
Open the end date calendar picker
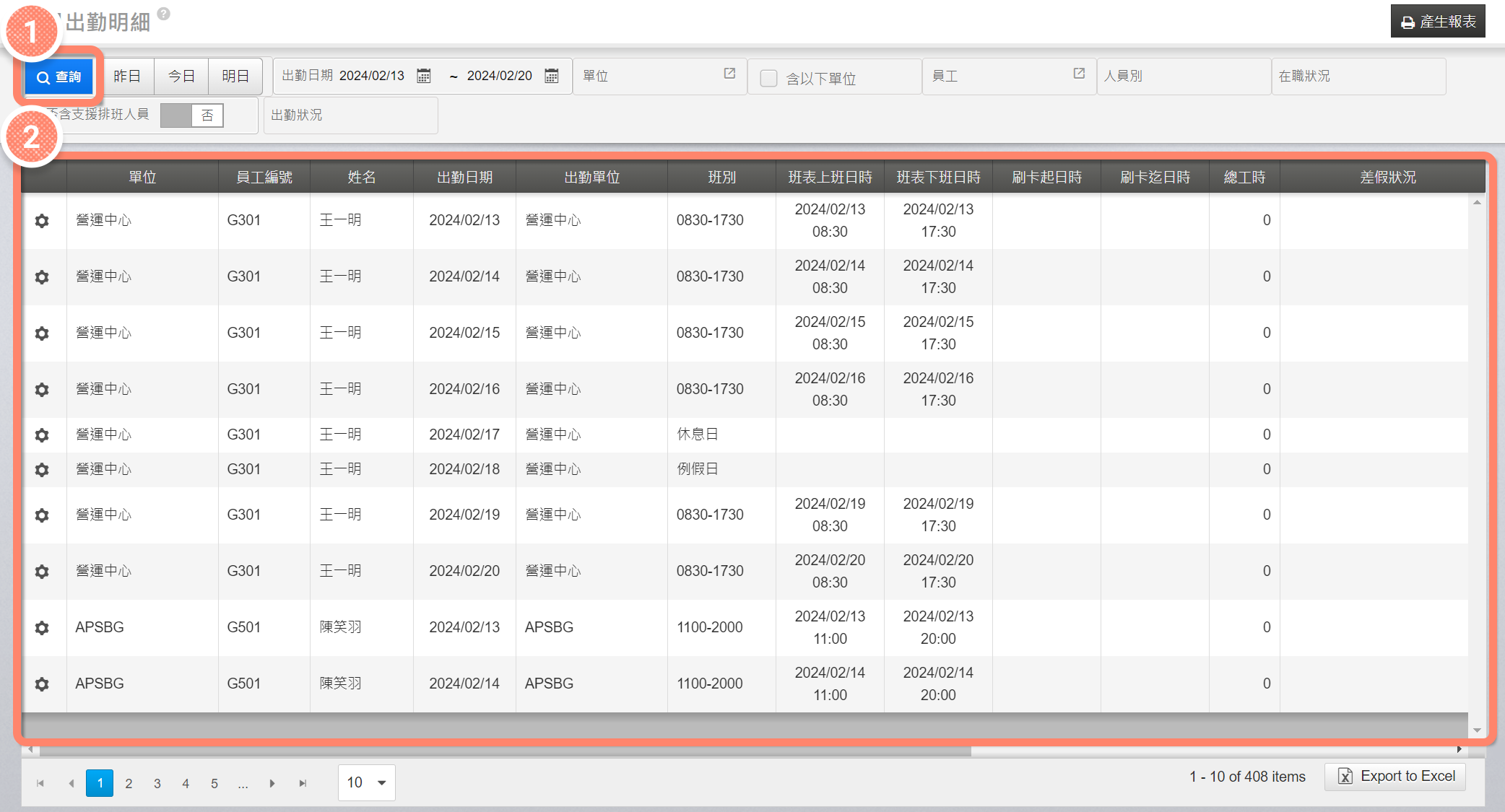[x=552, y=77]
